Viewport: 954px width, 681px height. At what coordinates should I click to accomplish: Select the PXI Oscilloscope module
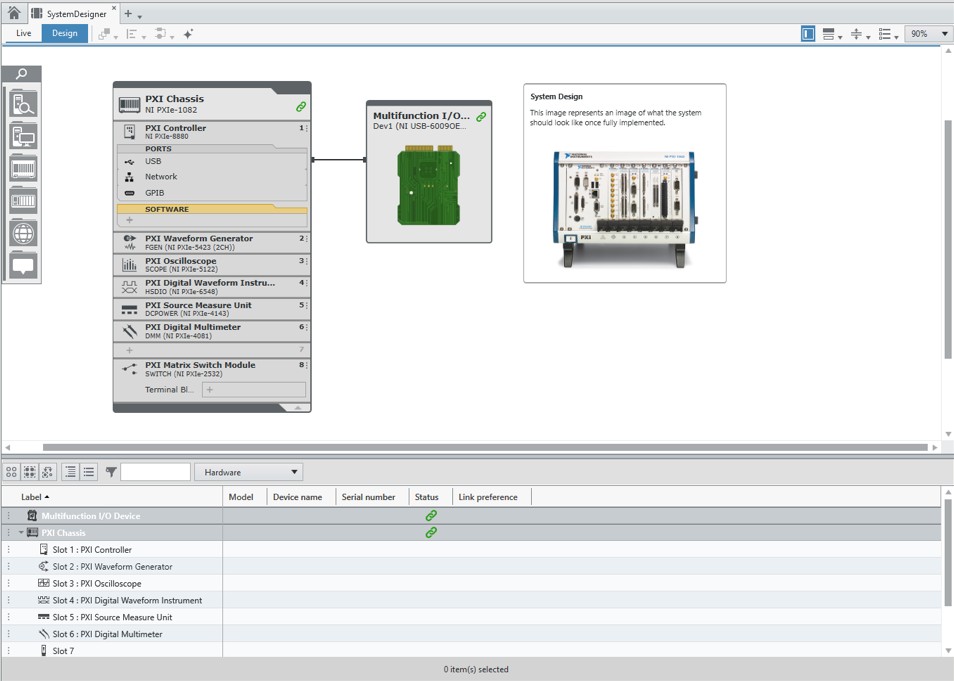[x=212, y=264]
